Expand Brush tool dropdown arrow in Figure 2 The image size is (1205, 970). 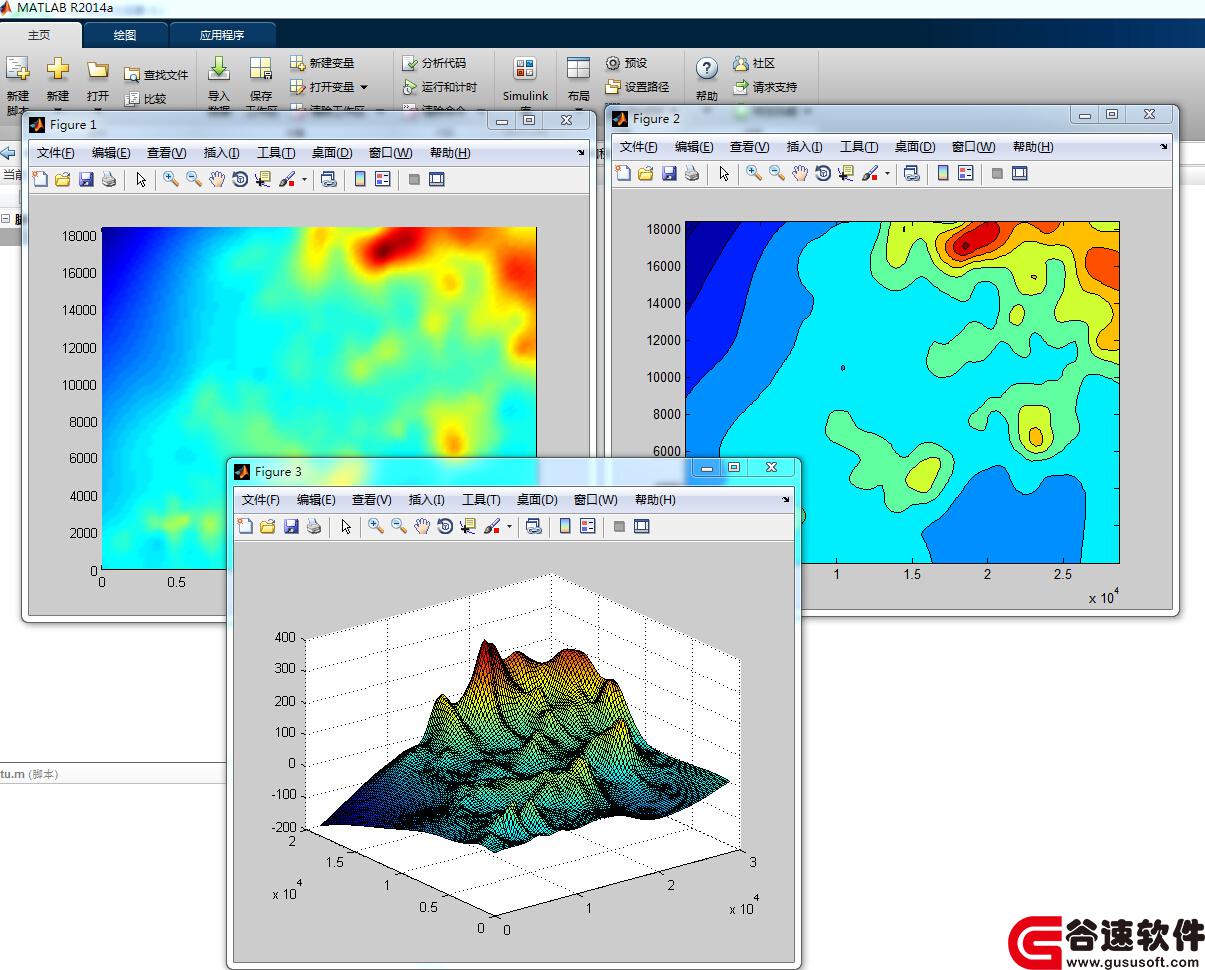coord(887,175)
